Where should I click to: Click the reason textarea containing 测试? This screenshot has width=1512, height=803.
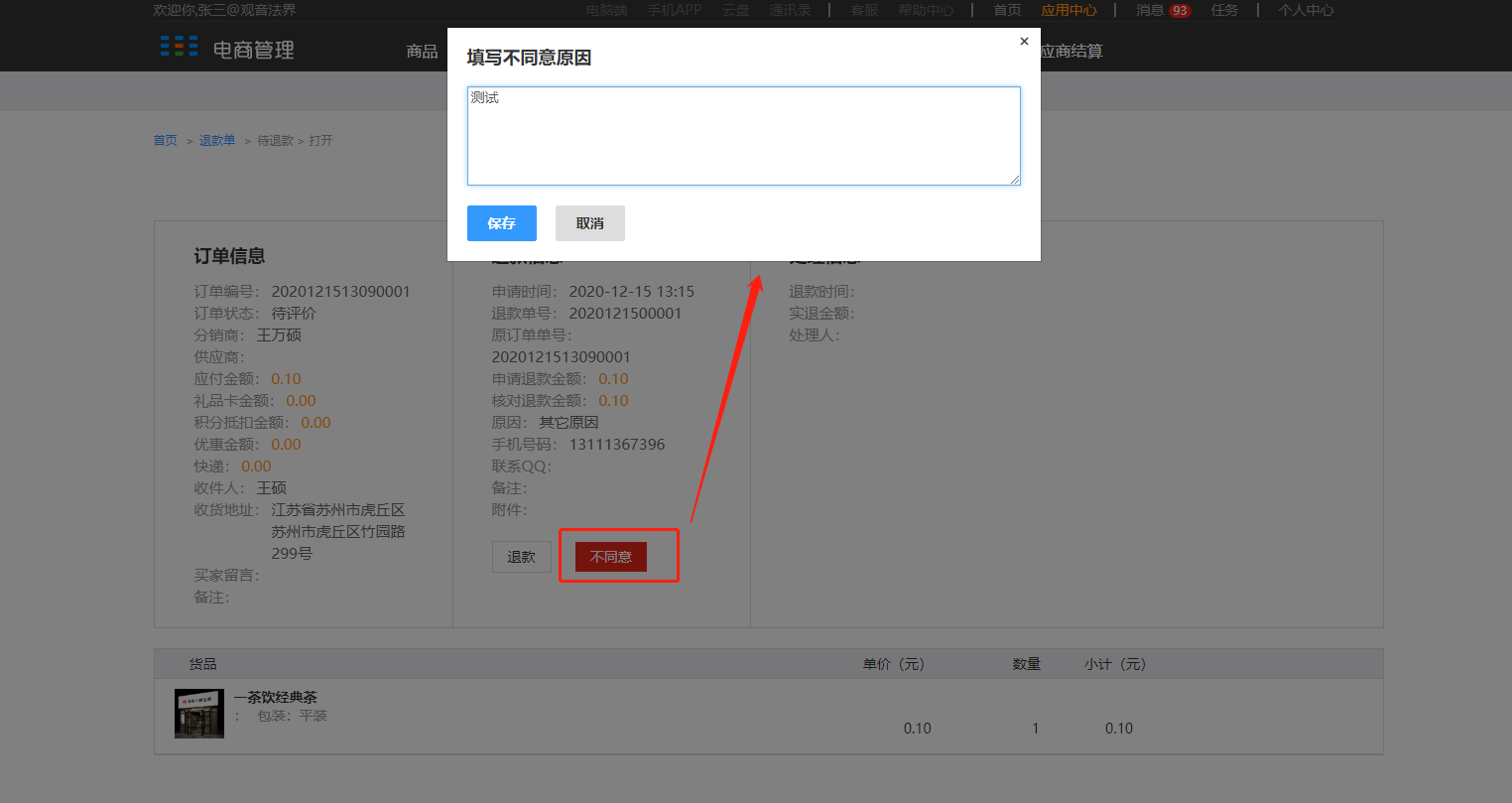click(744, 136)
